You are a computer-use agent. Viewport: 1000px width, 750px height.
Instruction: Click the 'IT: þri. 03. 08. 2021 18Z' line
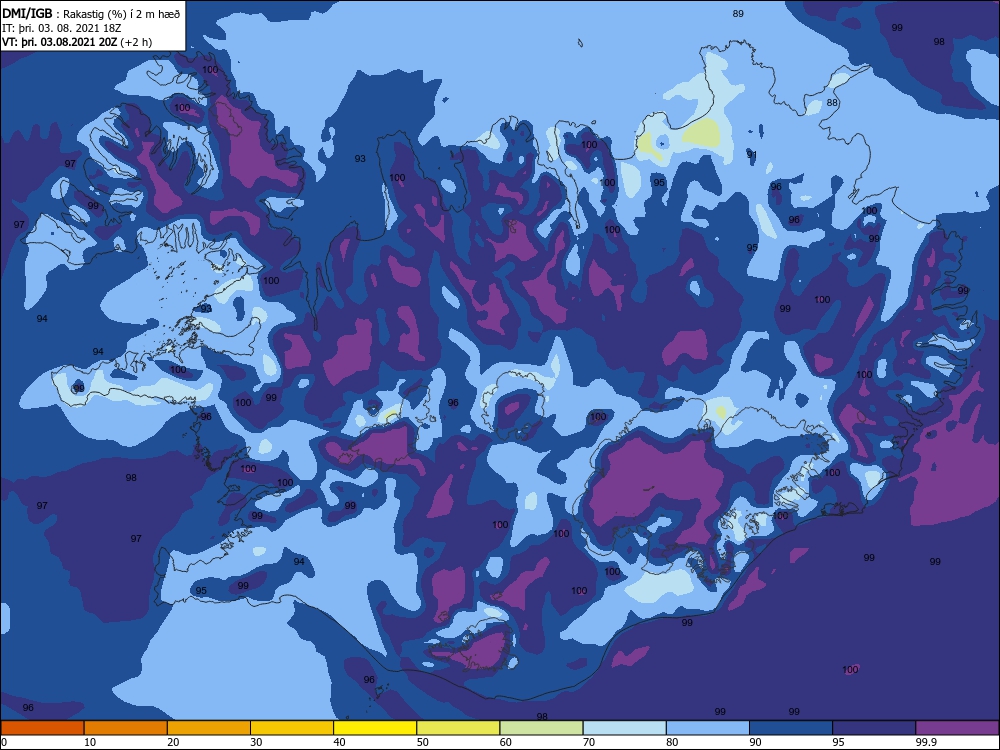(x=62, y=28)
